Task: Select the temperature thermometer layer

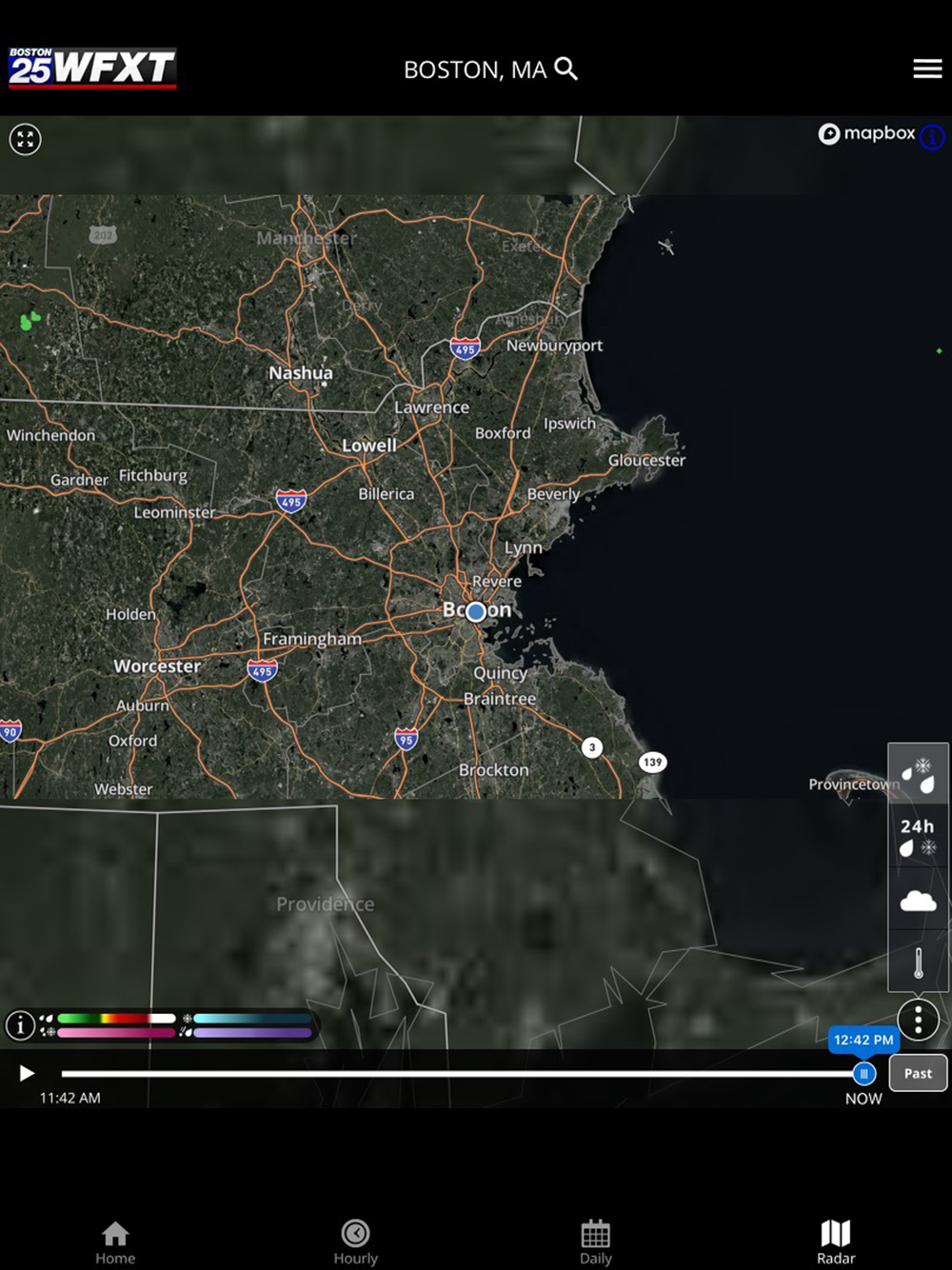Action: coord(919,962)
